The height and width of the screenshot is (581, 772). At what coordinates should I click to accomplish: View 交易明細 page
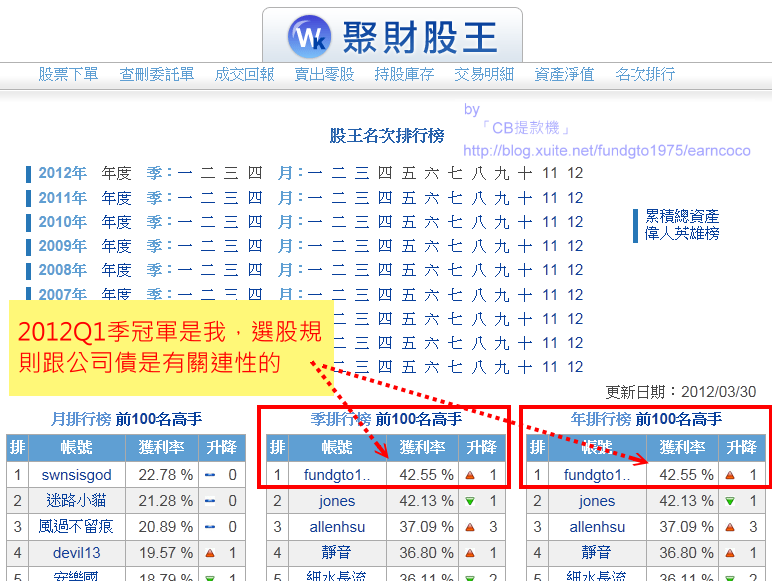coord(484,74)
